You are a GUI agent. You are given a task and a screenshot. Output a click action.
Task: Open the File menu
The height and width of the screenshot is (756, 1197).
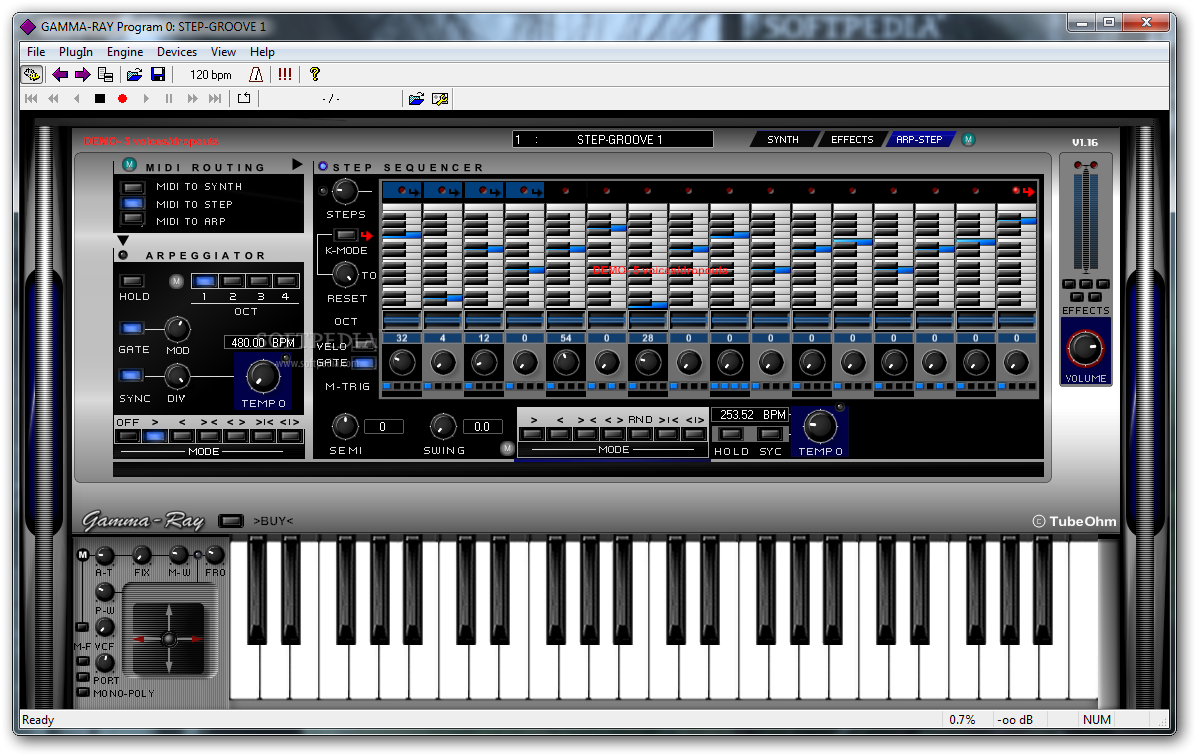[x=36, y=52]
